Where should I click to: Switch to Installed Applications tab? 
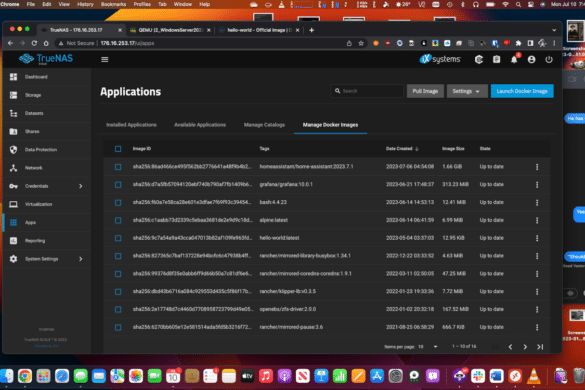tap(131, 125)
